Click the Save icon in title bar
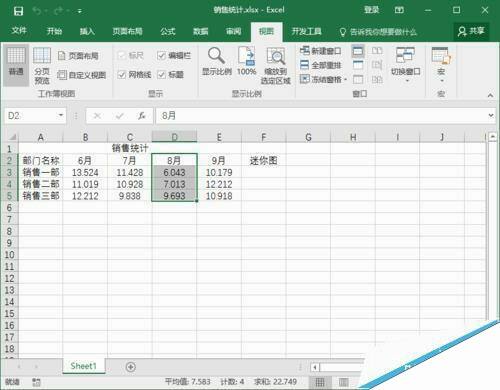Viewport: 500px width, 390px height. click(18, 11)
